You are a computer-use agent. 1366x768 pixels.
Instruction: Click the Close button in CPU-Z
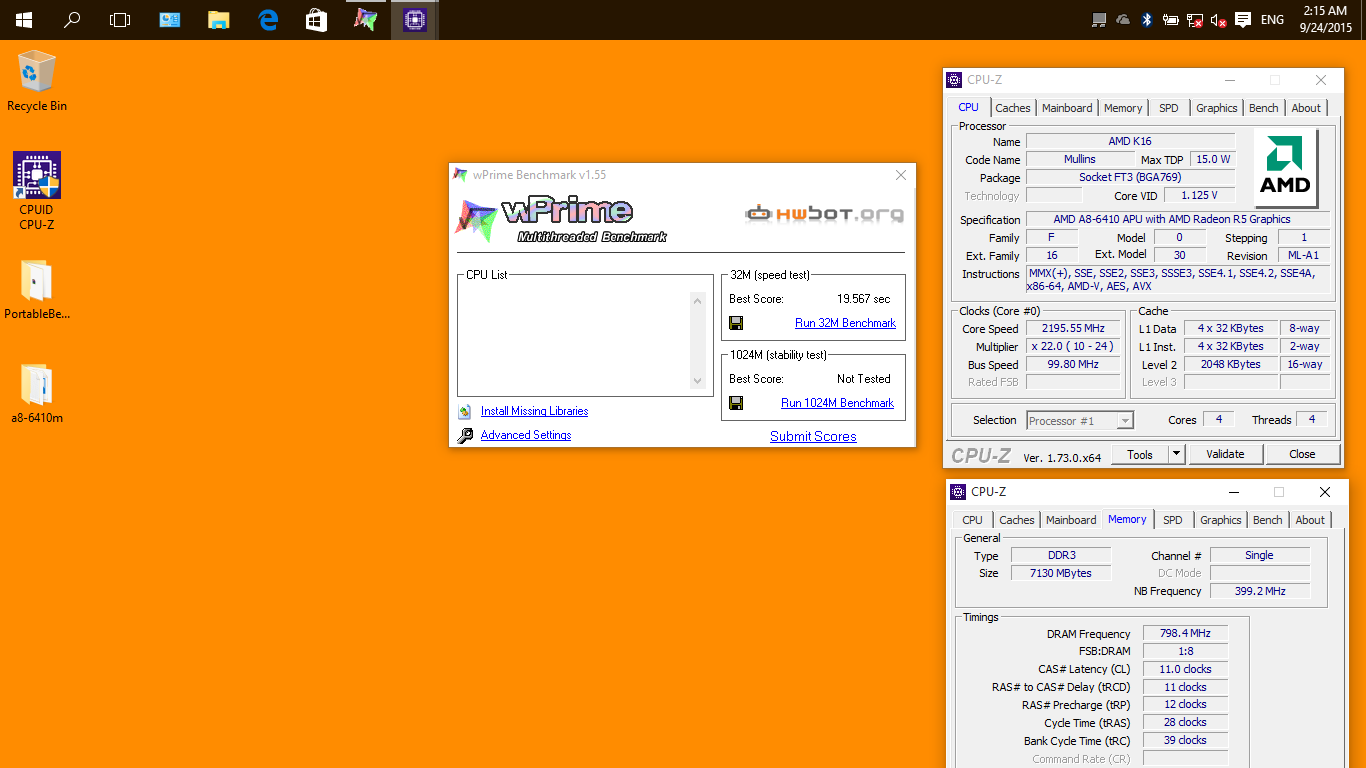(x=1302, y=454)
